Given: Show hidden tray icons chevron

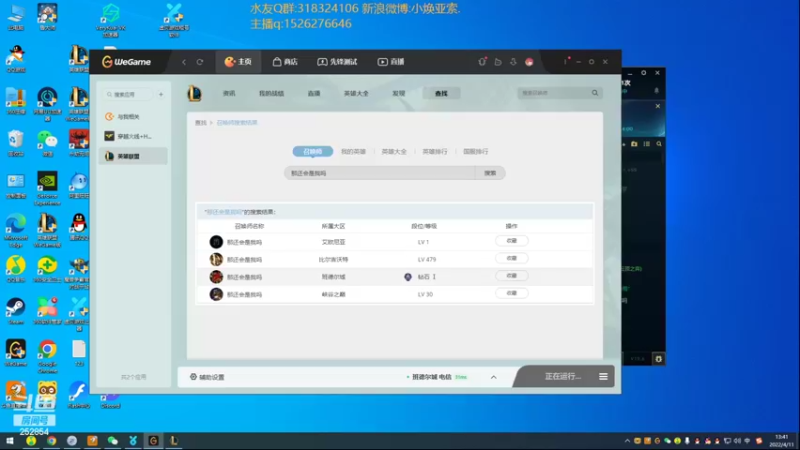Looking at the screenshot, I should point(627,441).
